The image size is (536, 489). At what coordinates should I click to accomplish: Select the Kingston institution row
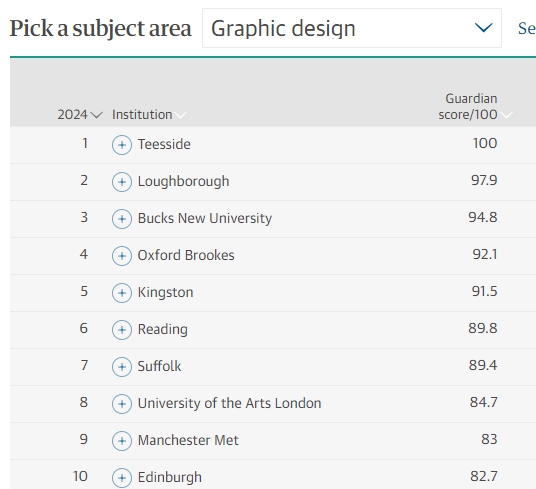273,293
